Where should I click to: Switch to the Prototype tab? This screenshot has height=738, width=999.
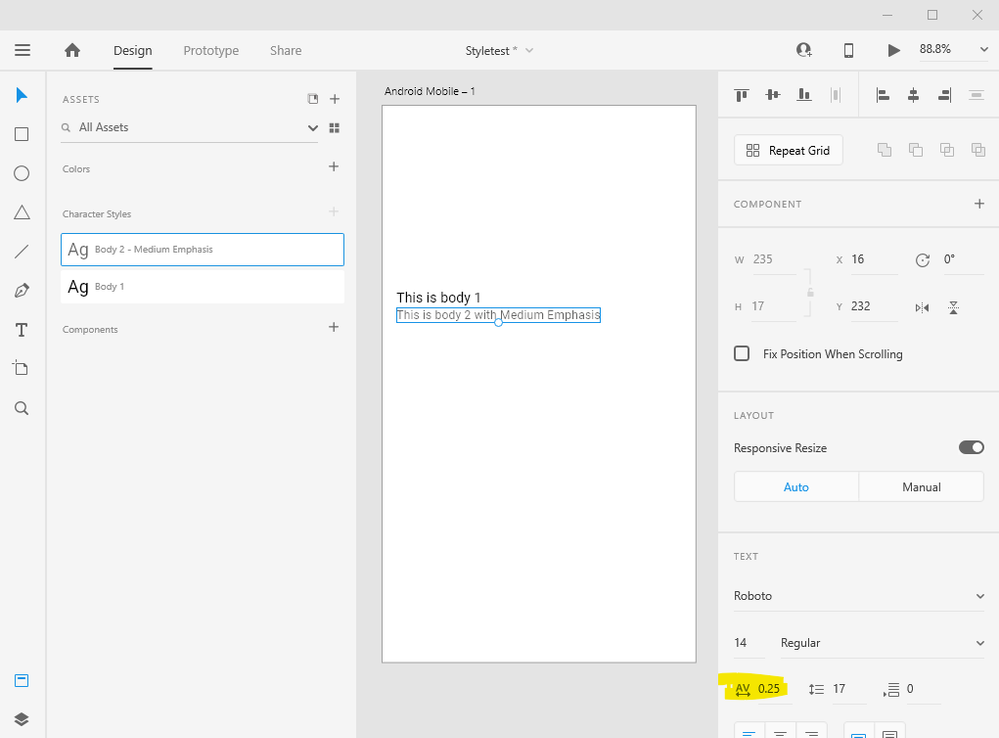coord(211,50)
